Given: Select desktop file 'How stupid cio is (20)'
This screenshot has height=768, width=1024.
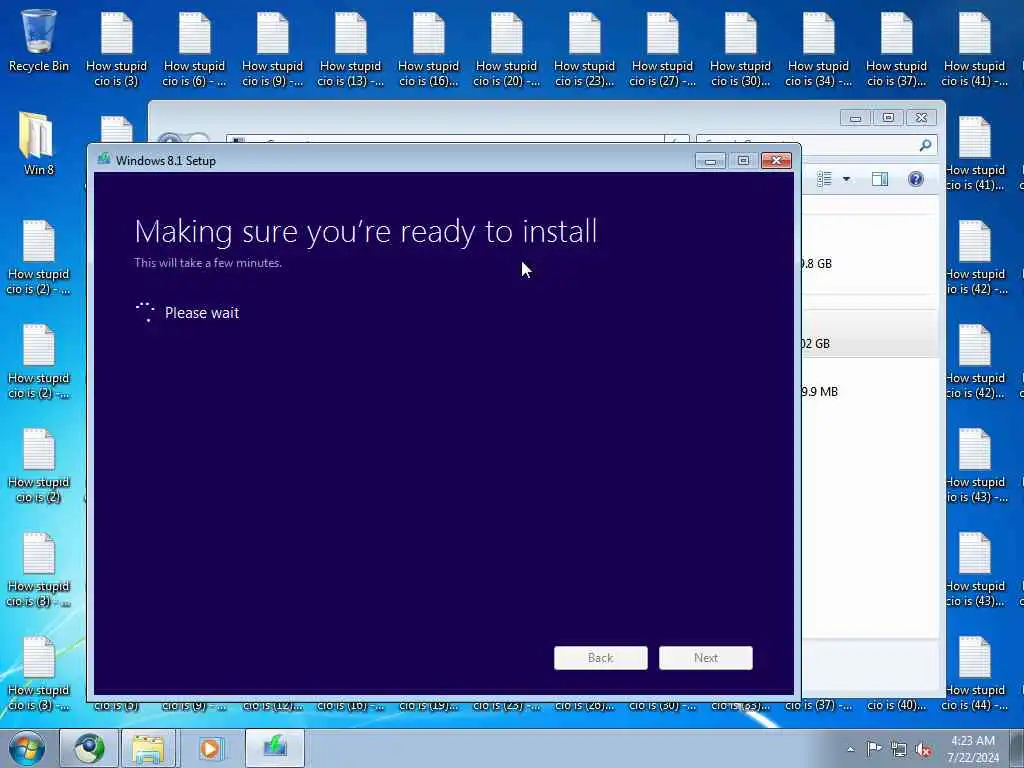Looking at the screenshot, I should (507, 50).
